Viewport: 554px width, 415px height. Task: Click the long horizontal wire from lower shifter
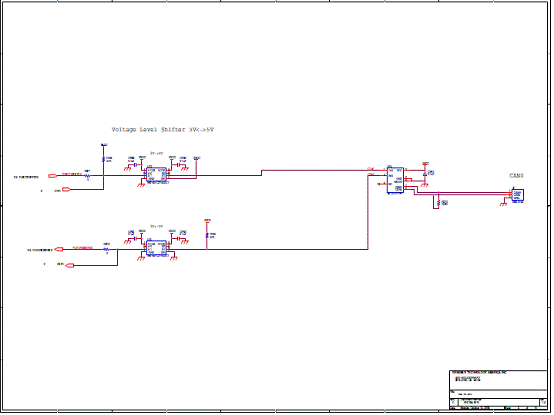click(x=269, y=249)
